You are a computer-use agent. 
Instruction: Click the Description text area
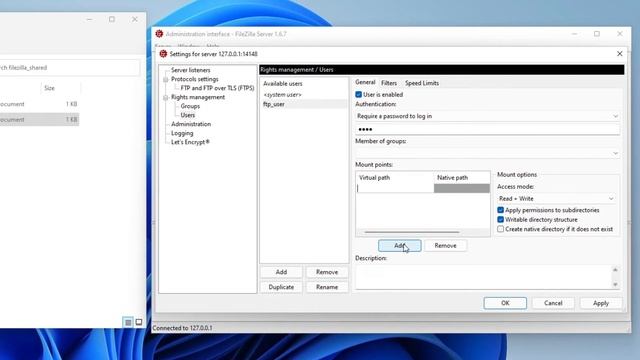[484, 277]
